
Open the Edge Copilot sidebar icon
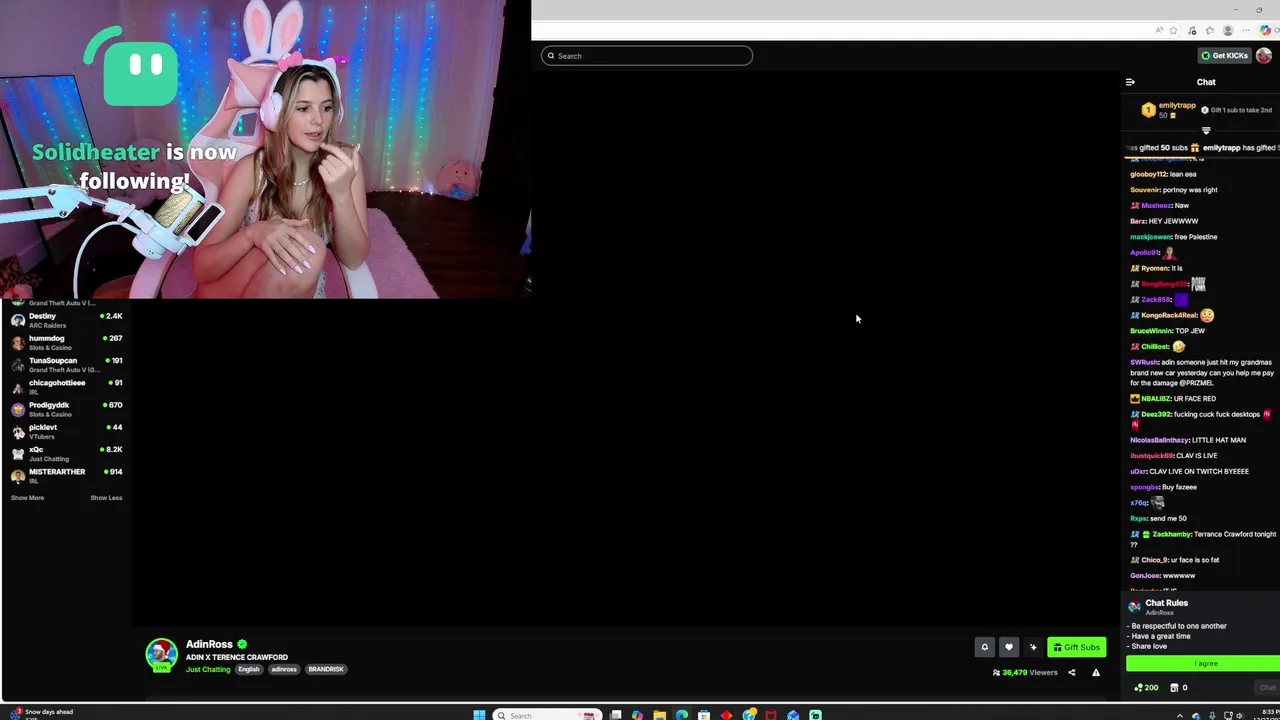pyautogui.click(x=1265, y=30)
